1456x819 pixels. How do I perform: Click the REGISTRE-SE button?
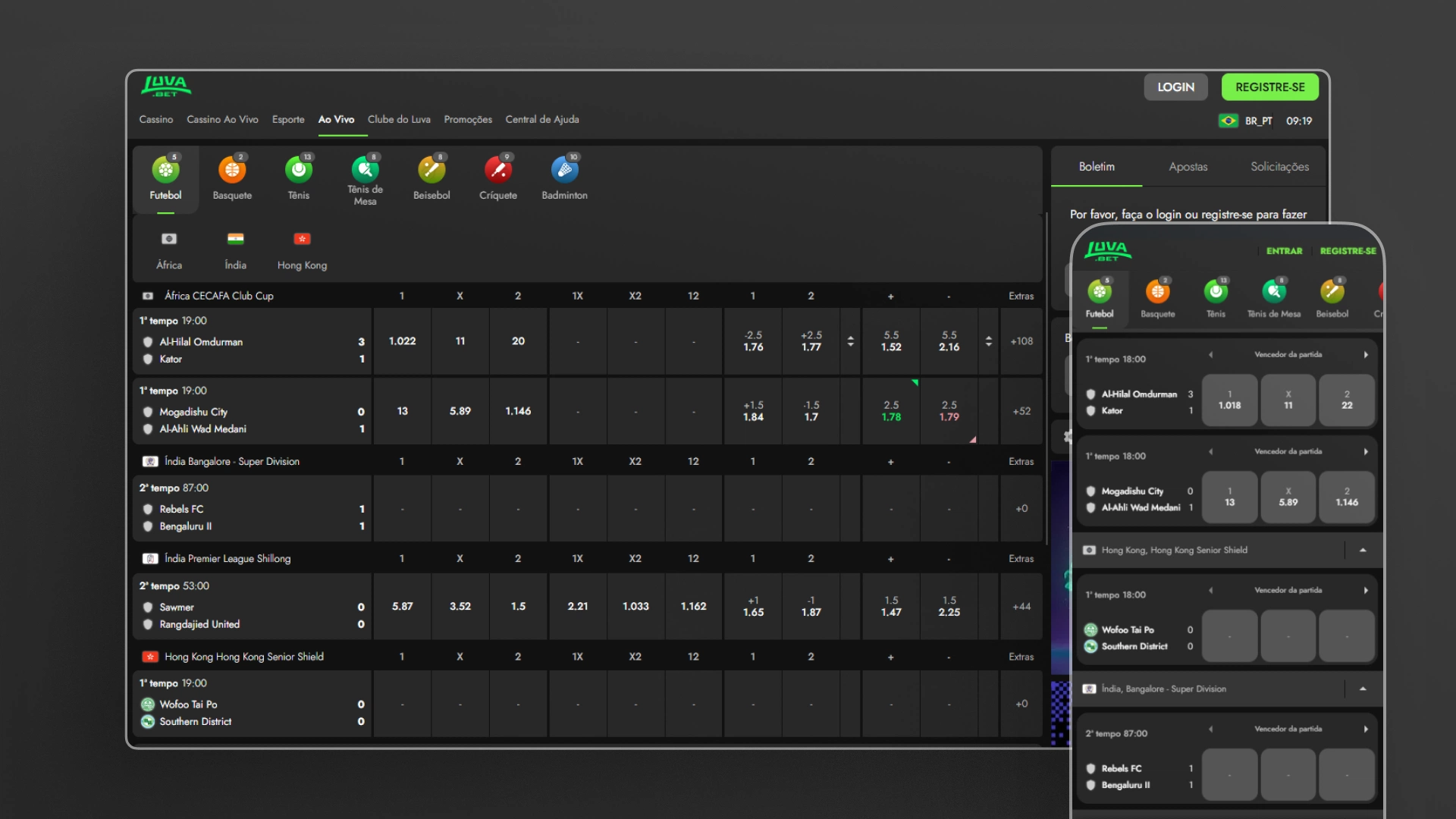click(1269, 87)
